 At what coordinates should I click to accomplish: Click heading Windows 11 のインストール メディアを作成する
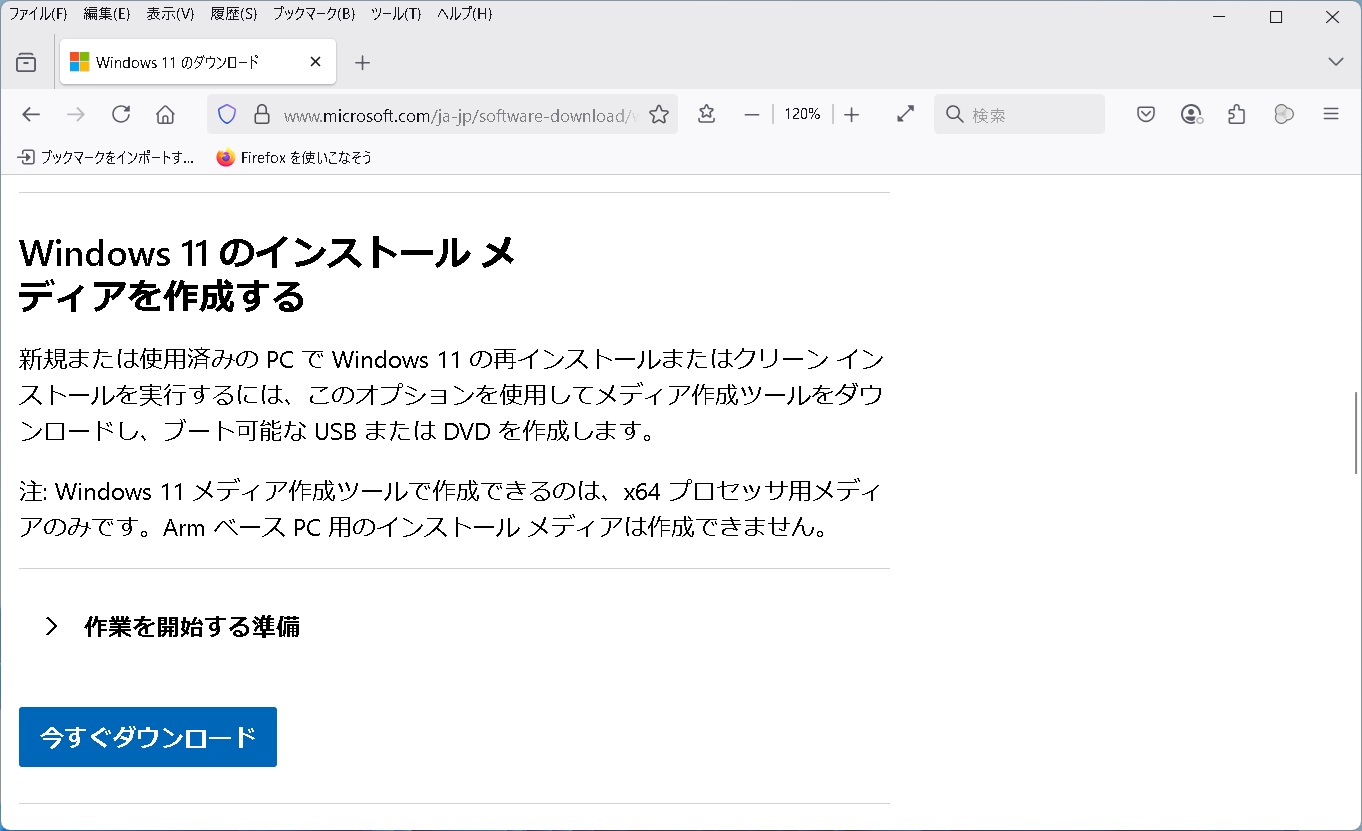coord(267,275)
